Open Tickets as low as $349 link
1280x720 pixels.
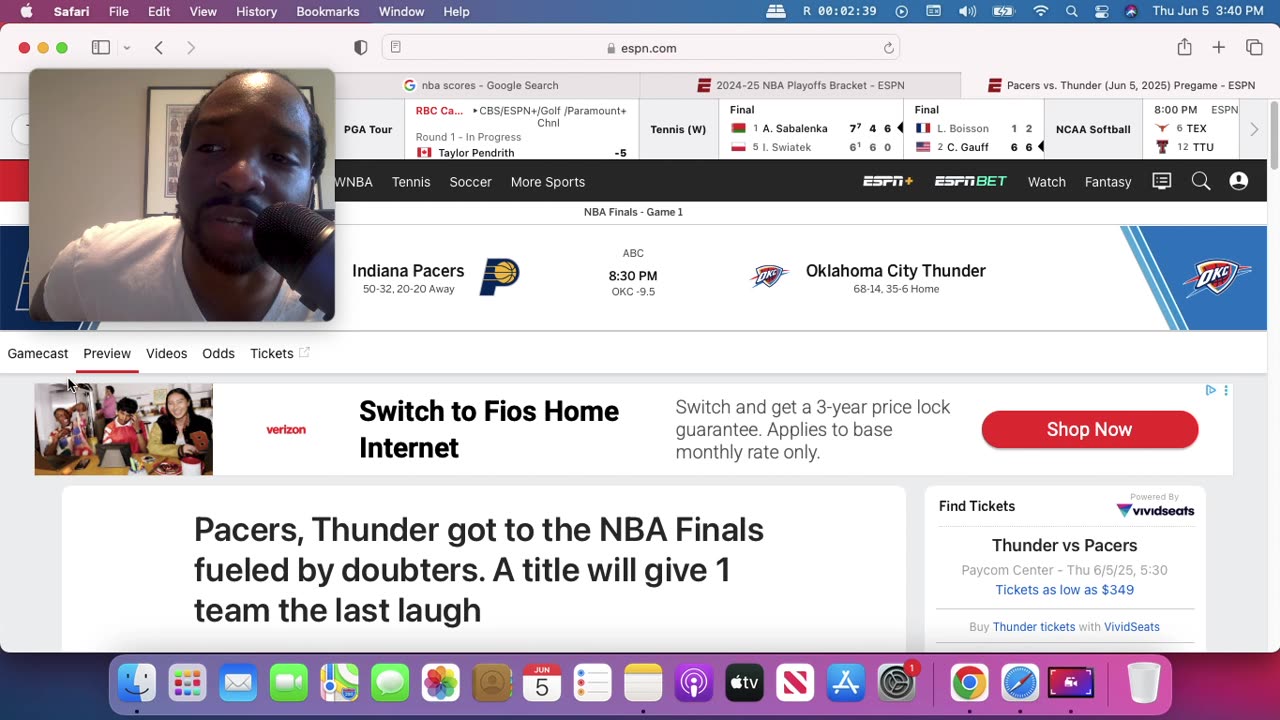click(x=1064, y=590)
